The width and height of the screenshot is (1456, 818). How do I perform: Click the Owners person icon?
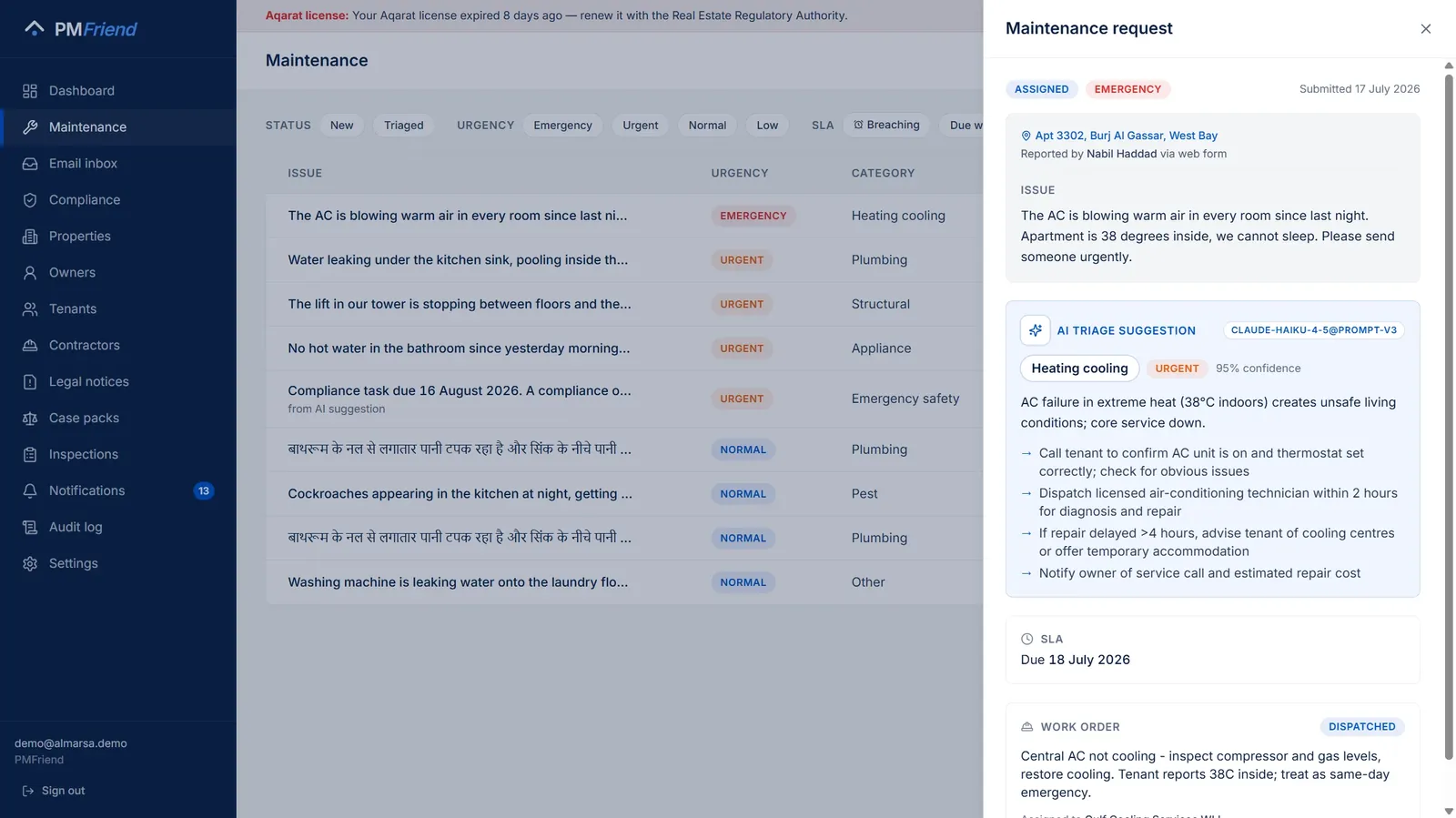30,273
